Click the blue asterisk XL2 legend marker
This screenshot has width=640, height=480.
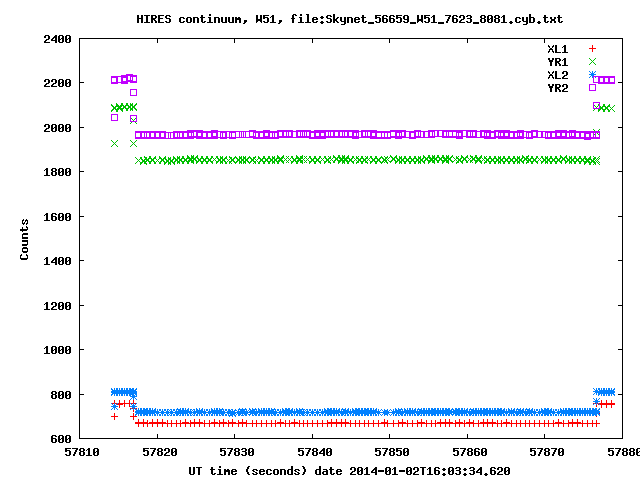[592, 74]
